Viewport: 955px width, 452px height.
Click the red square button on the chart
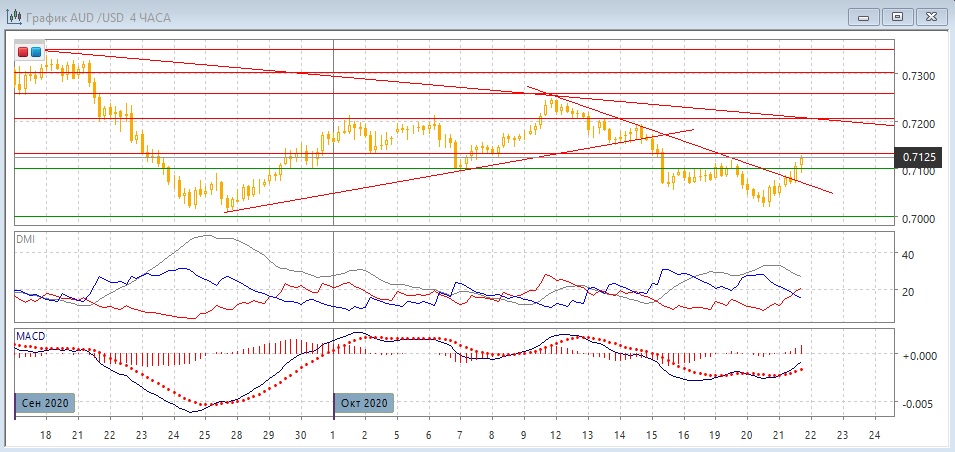pyautogui.click(x=23, y=52)
